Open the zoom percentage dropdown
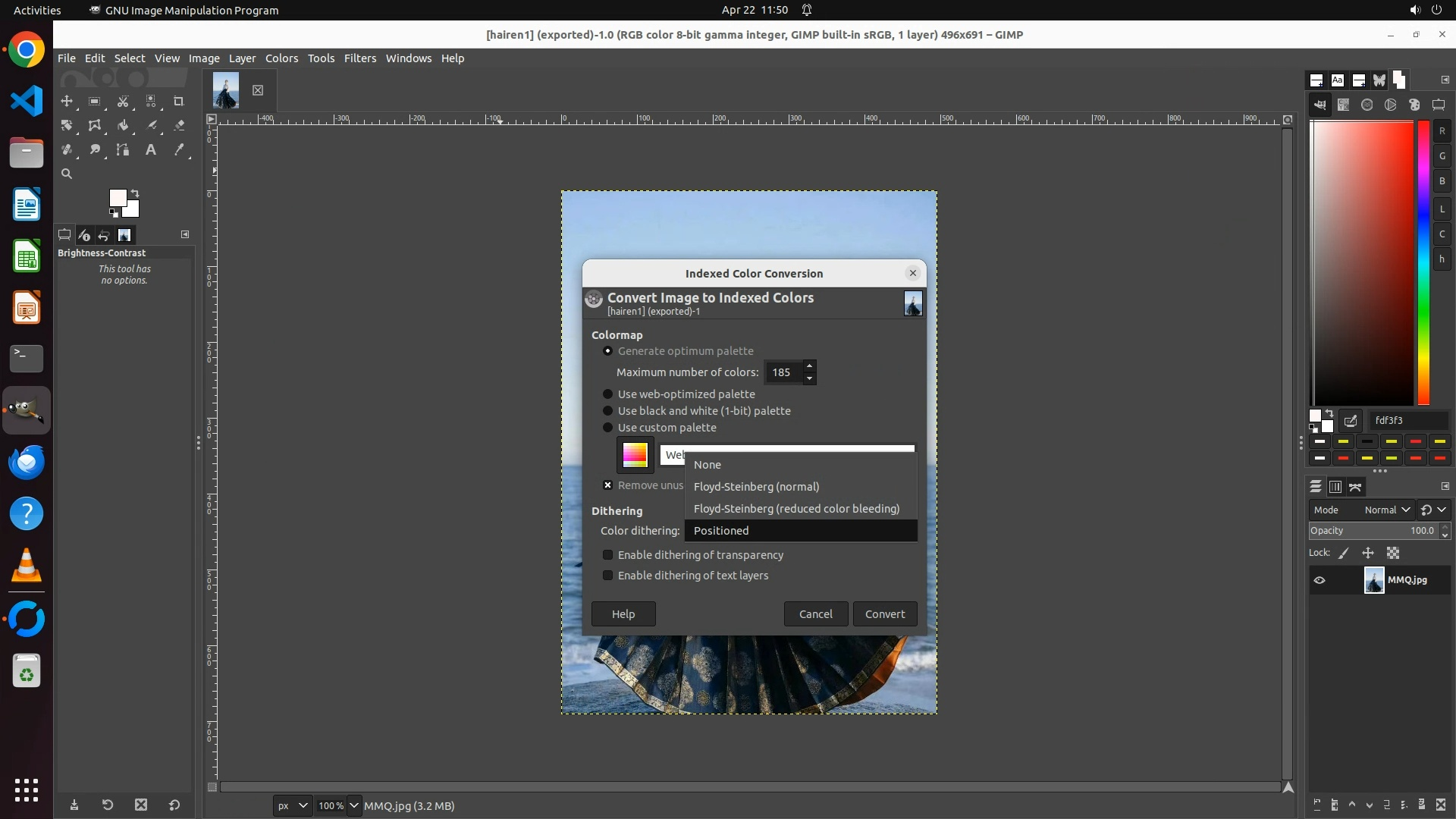1456x819 pixels. click(x=353, y=805)
